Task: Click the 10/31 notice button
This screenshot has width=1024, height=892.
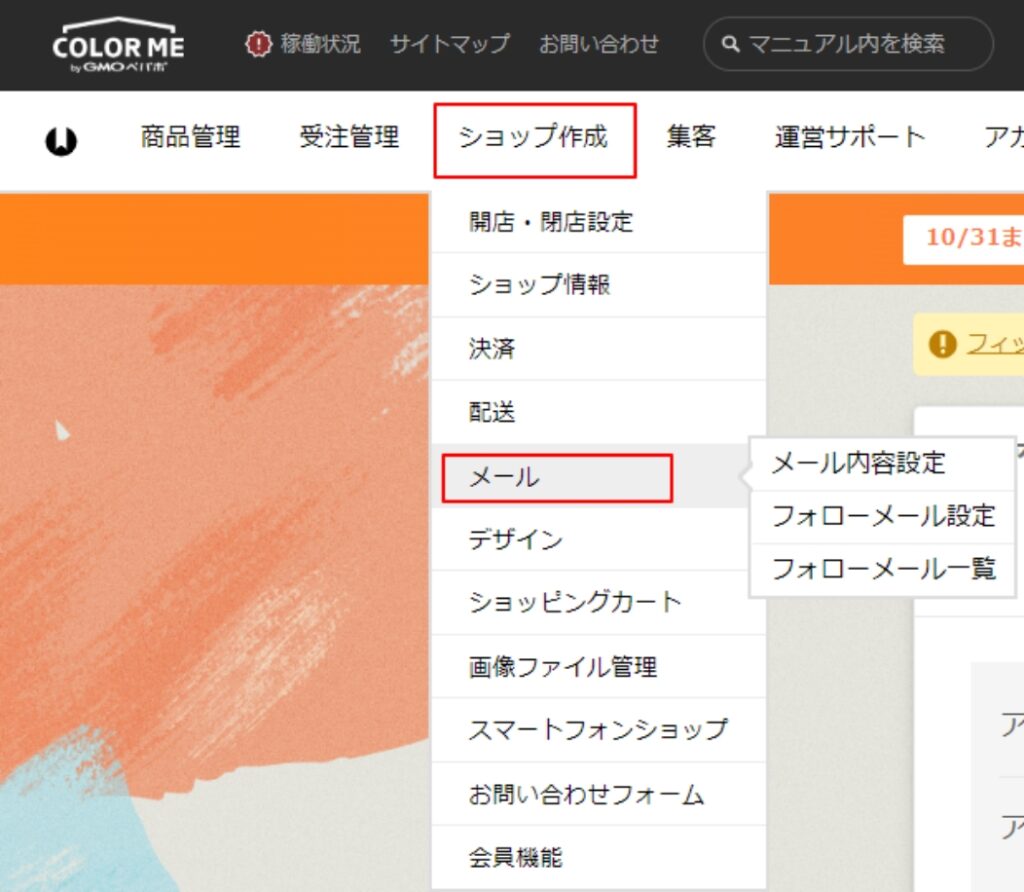Action: 963,238
